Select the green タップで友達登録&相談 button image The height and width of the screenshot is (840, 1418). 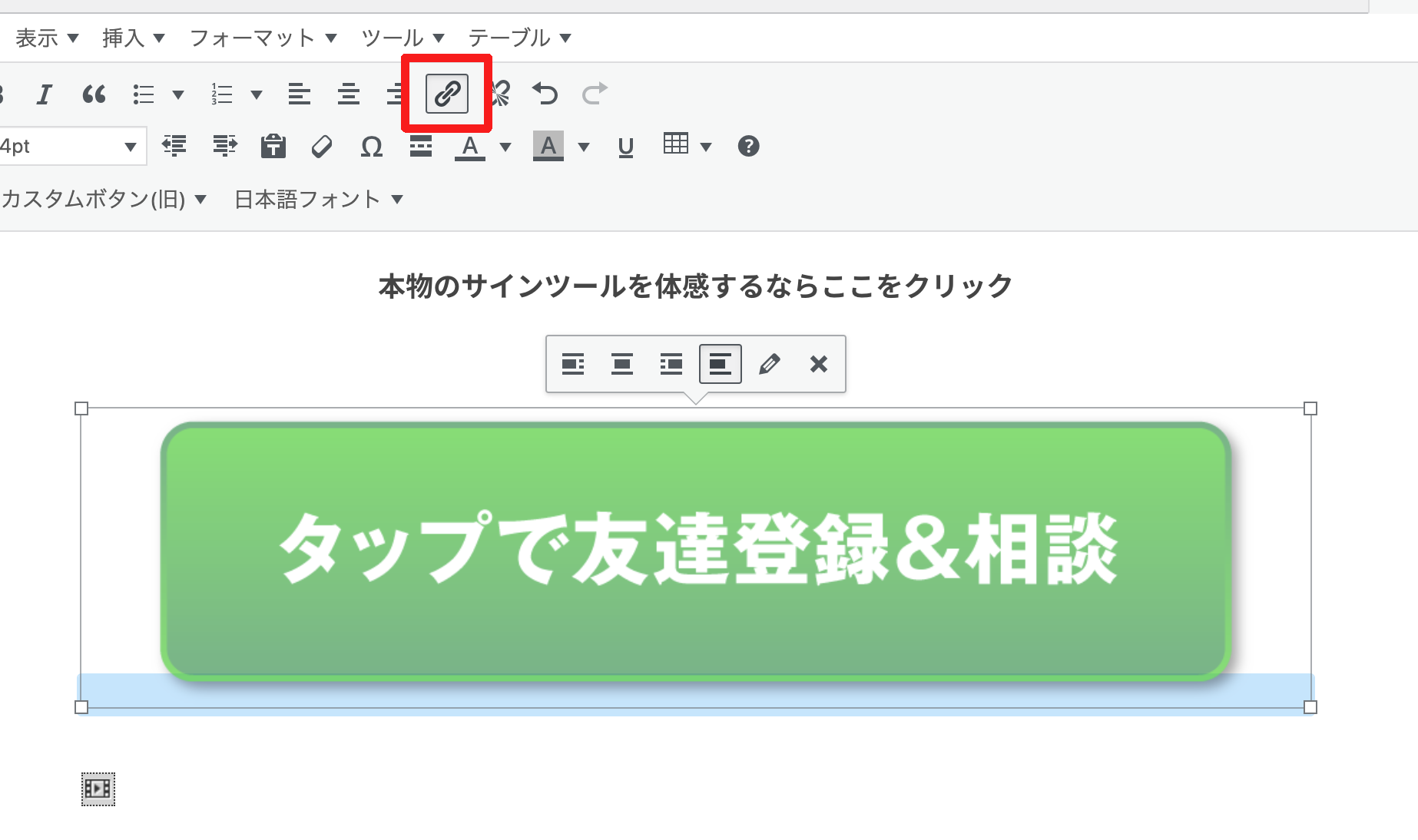click(x=696, y=551)
